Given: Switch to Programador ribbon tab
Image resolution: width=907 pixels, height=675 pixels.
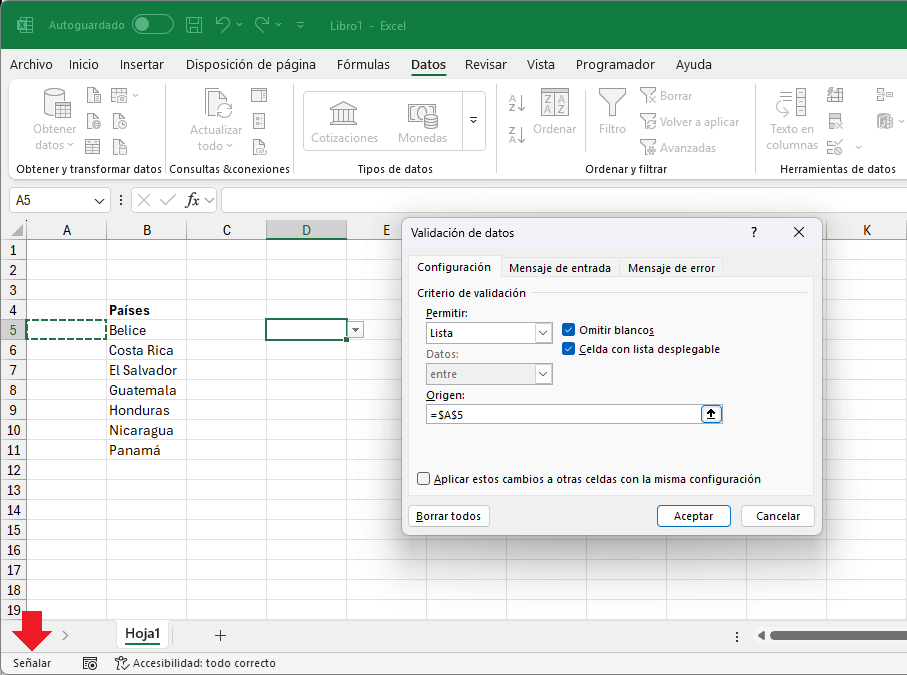Looking at the screenshot, I should (615, 64).
